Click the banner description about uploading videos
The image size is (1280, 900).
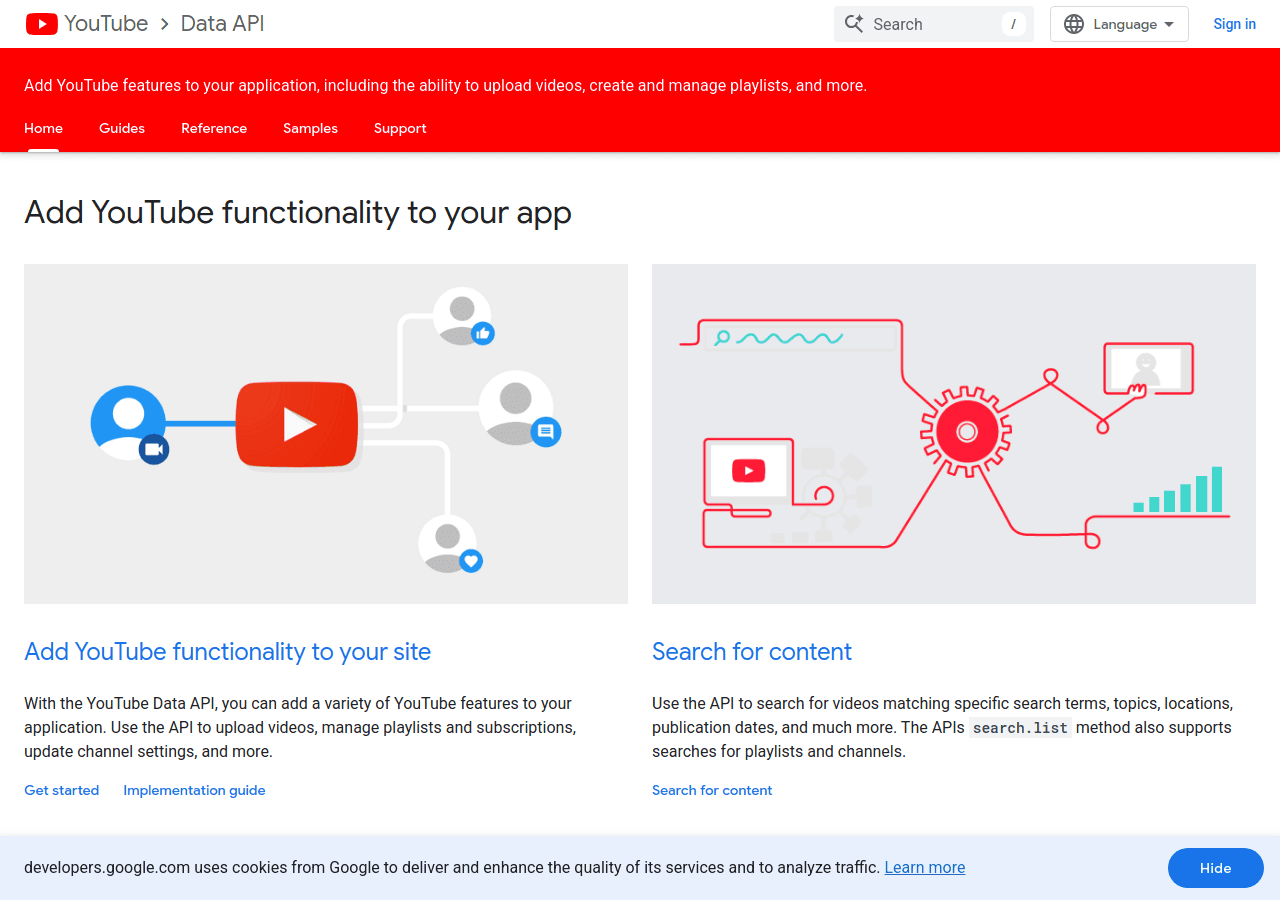coord(445,86)
